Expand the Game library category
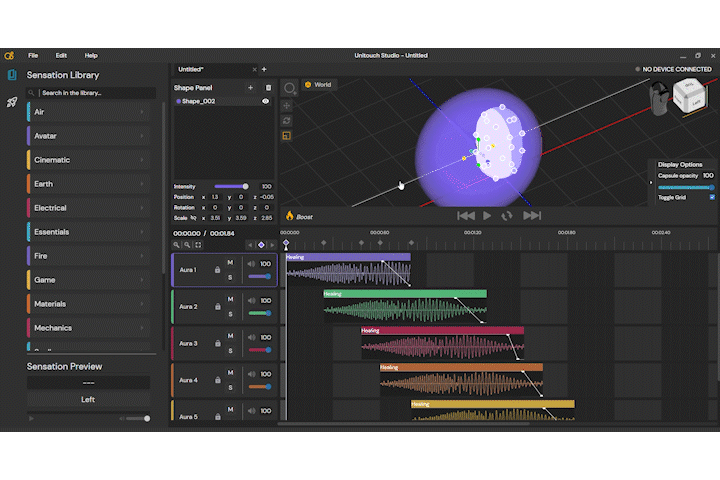Viewport: 720px width, 480px height. click(89, 280)
